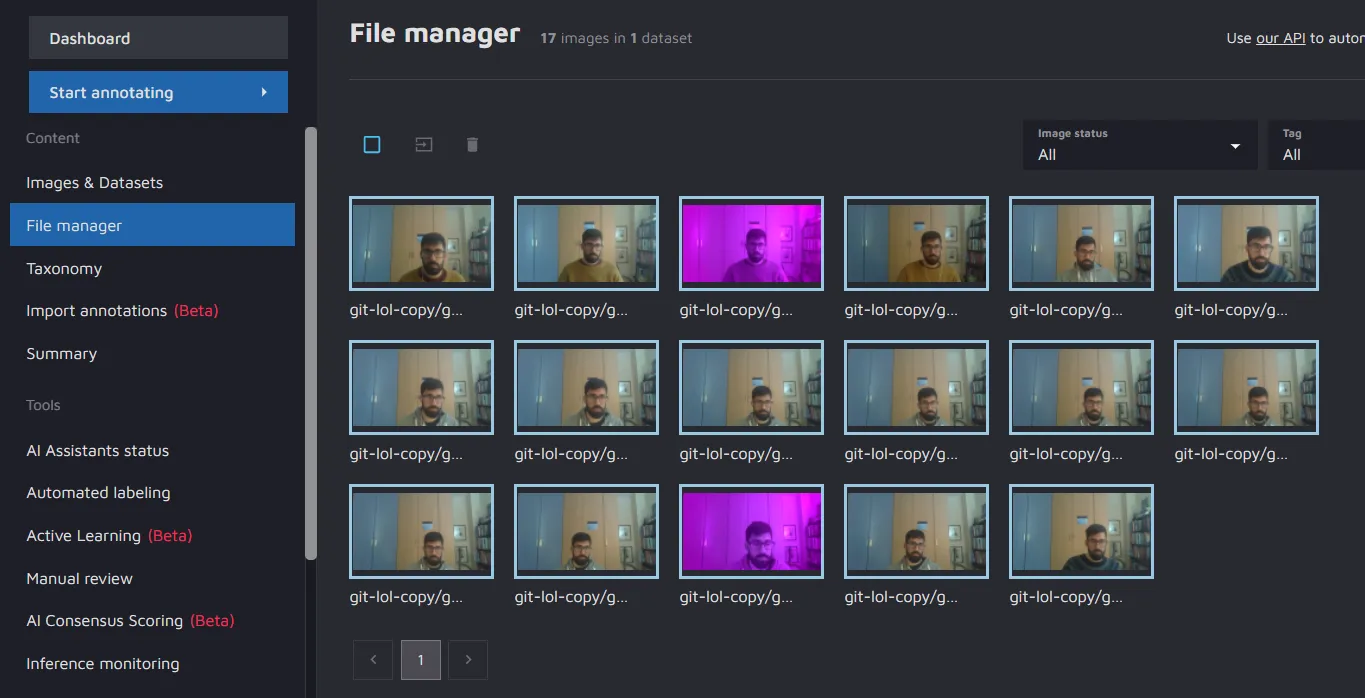Toggle the select all images checkbox

pyautogui.click(x=372, y=145)
